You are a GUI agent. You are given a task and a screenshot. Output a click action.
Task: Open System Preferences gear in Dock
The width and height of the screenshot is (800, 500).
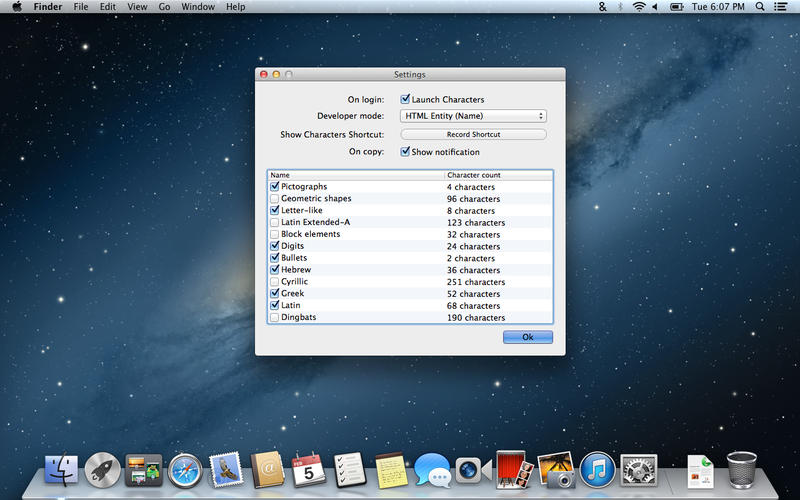pyautogui.click(x=639, y=470)
